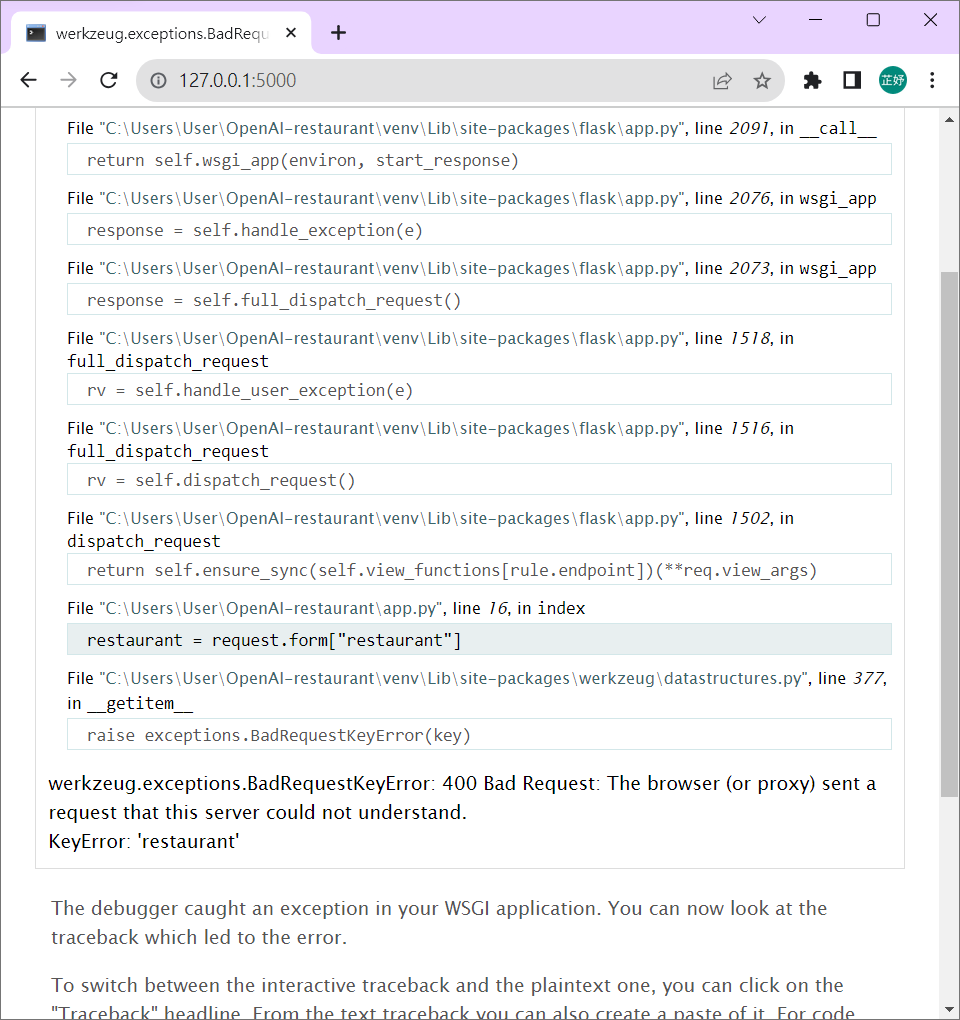
Task: Close the browser window
Action: coord(930,20)
